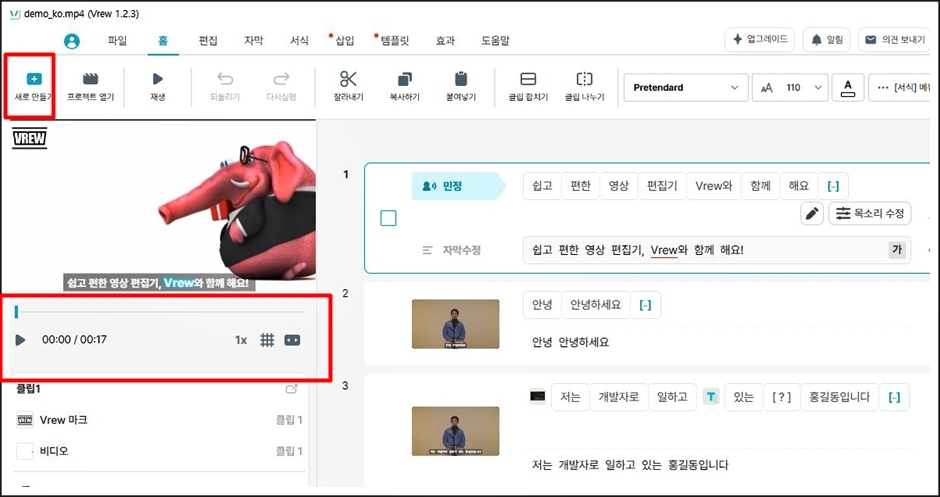Click the 새로 만들기 new project icon
Screen dimensions: 940x497
point(34,79)
